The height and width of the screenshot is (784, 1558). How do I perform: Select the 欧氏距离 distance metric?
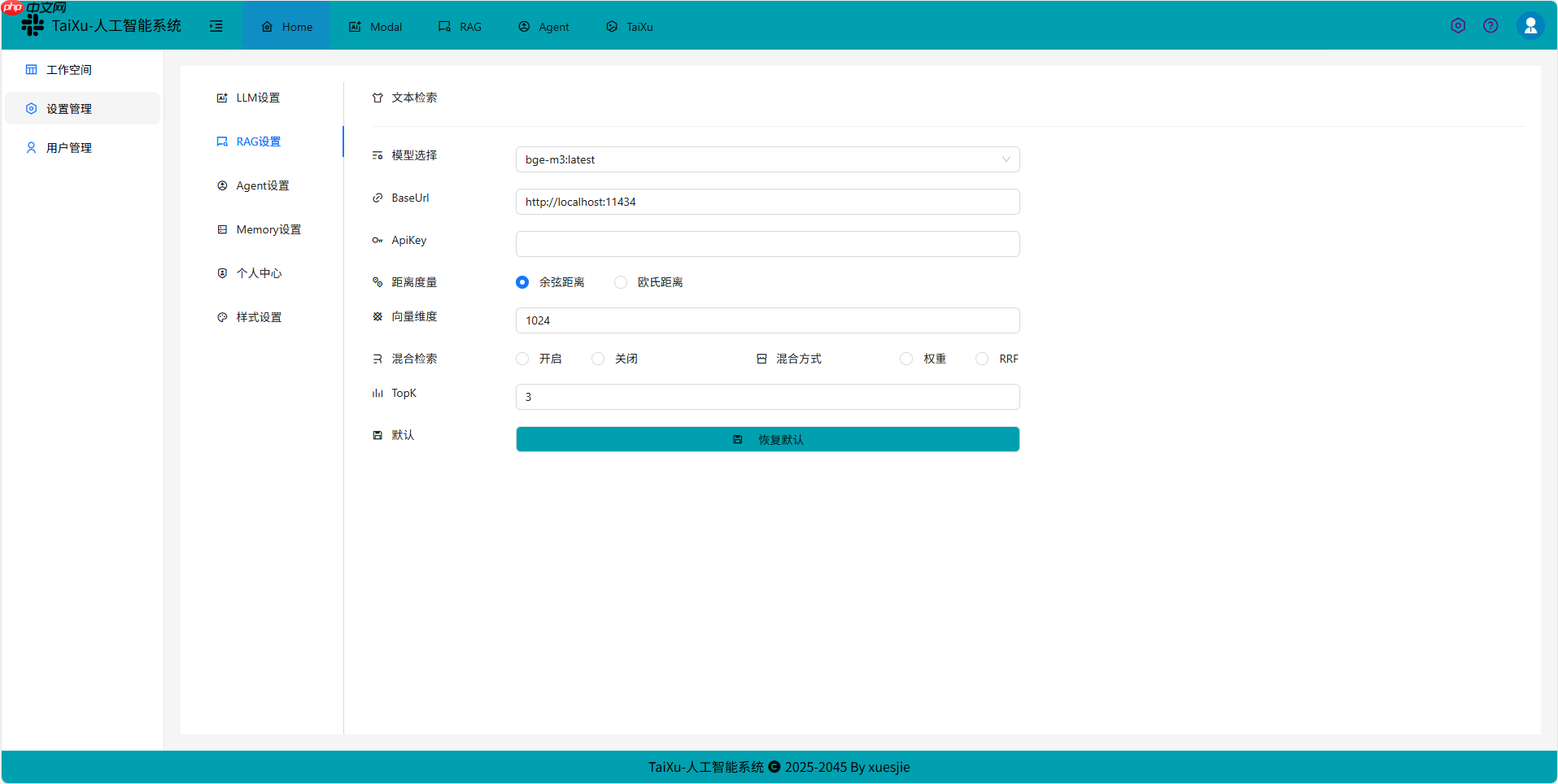click(x=621, y=282)
